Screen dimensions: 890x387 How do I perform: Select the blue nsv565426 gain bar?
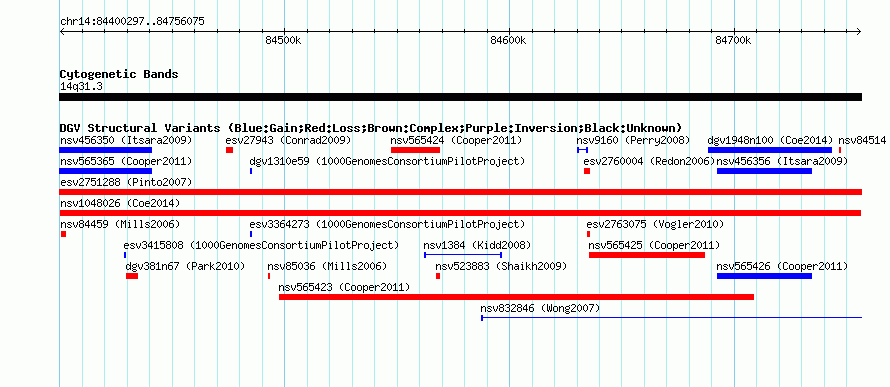[x=765, y=276]
